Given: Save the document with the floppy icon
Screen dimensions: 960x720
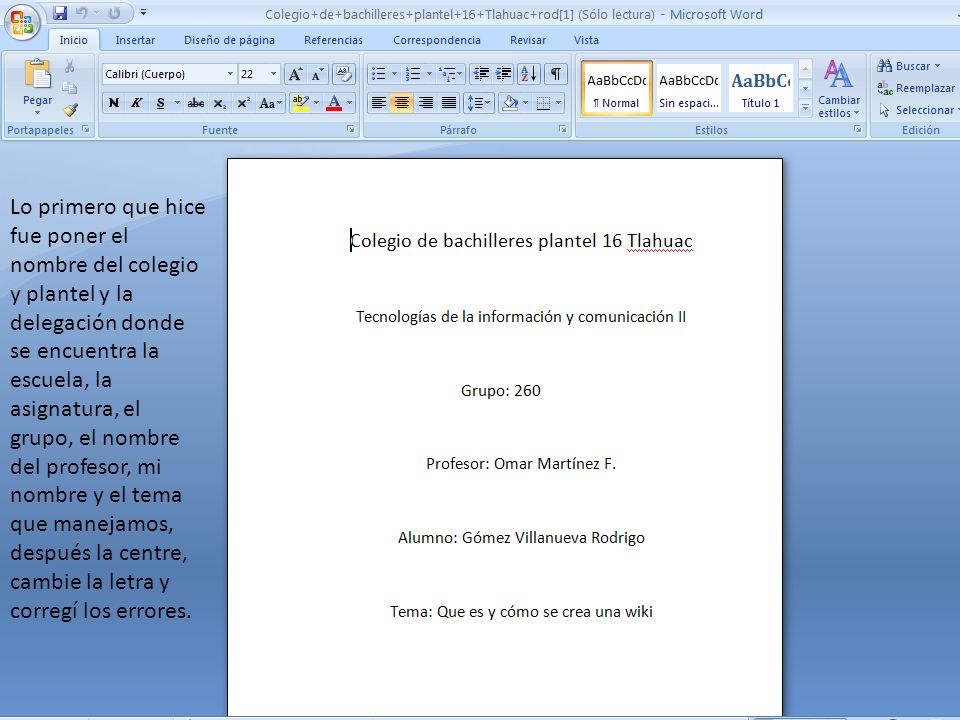Looking at the screenshot, I should [59, 13].
